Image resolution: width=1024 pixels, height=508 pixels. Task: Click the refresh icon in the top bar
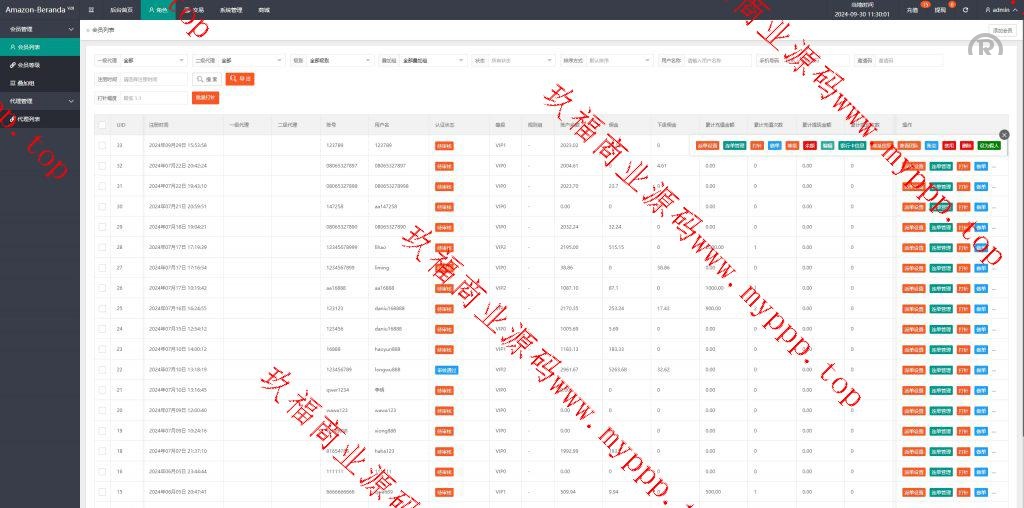(965, 9)
